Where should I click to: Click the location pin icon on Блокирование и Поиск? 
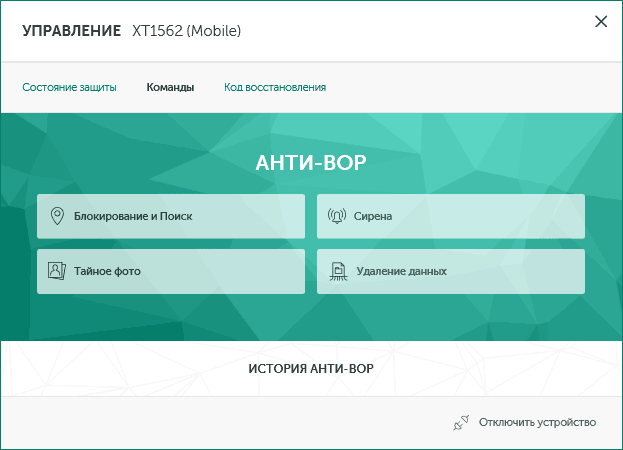coord(57,216)
